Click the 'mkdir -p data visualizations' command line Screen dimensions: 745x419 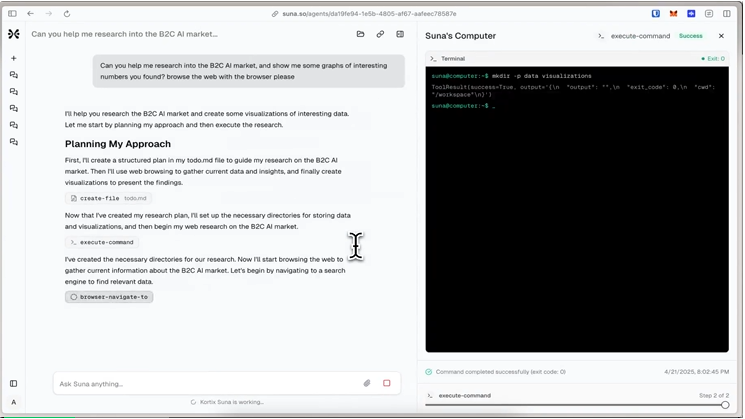(x=542, y=76)
